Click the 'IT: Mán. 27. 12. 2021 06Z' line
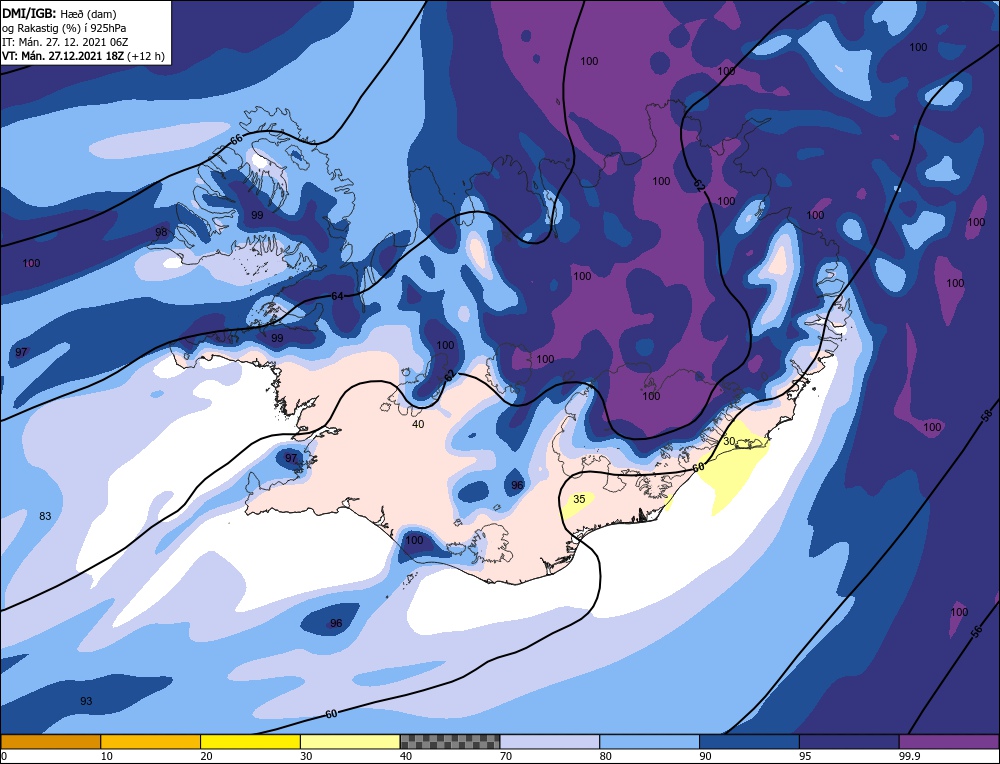This screenshot has height=764, width=1000. [65, 42]
